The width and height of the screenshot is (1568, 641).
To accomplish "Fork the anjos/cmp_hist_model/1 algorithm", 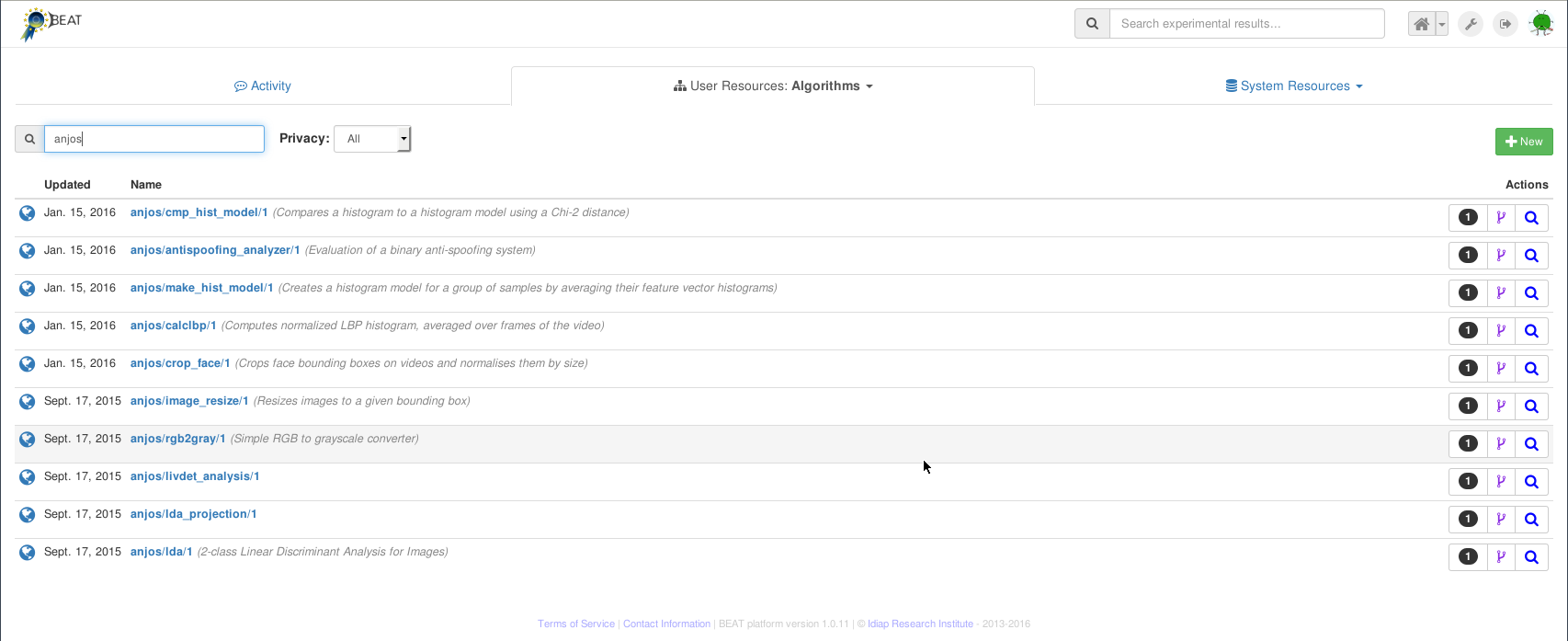I will (x=1501, y=218).
